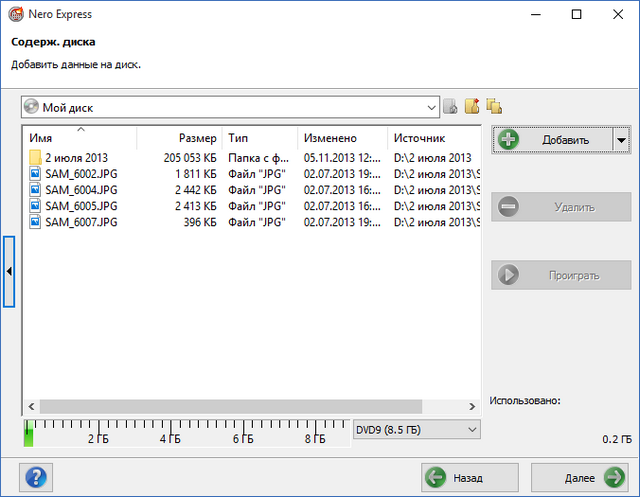
Task: Click the image icon of SAM_6002.JPG
Action: coord(35,174)
